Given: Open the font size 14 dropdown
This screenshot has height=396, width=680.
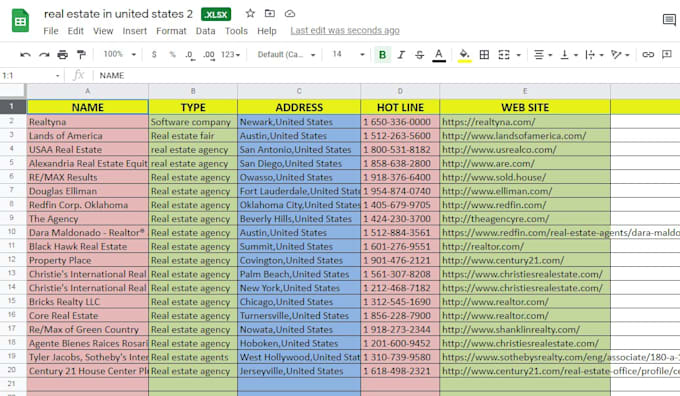Looking at the screenshot, I should tap(348, 54).
